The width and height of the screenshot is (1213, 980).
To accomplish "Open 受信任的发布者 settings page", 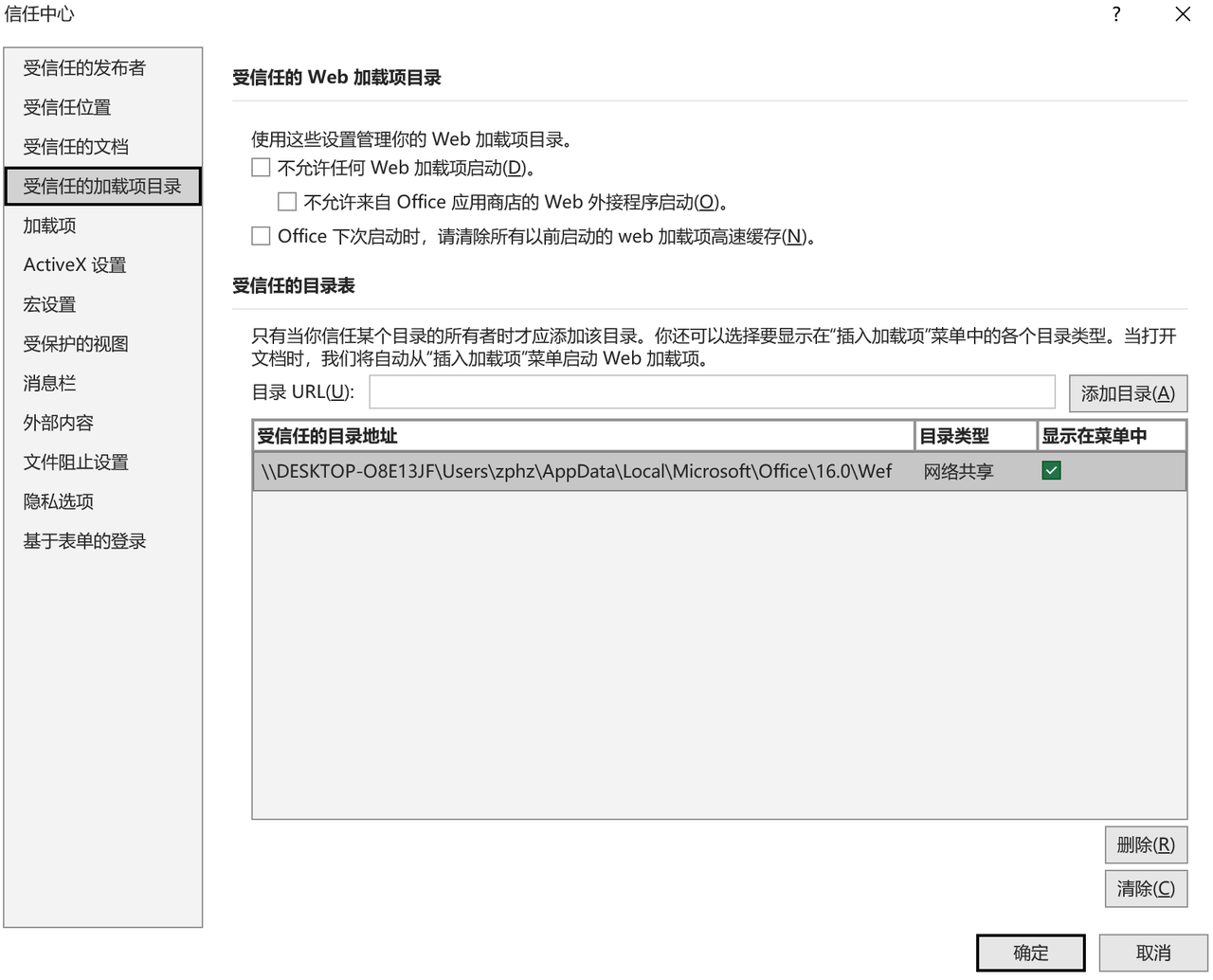I will pyautogui.click(x=84, y=68).
